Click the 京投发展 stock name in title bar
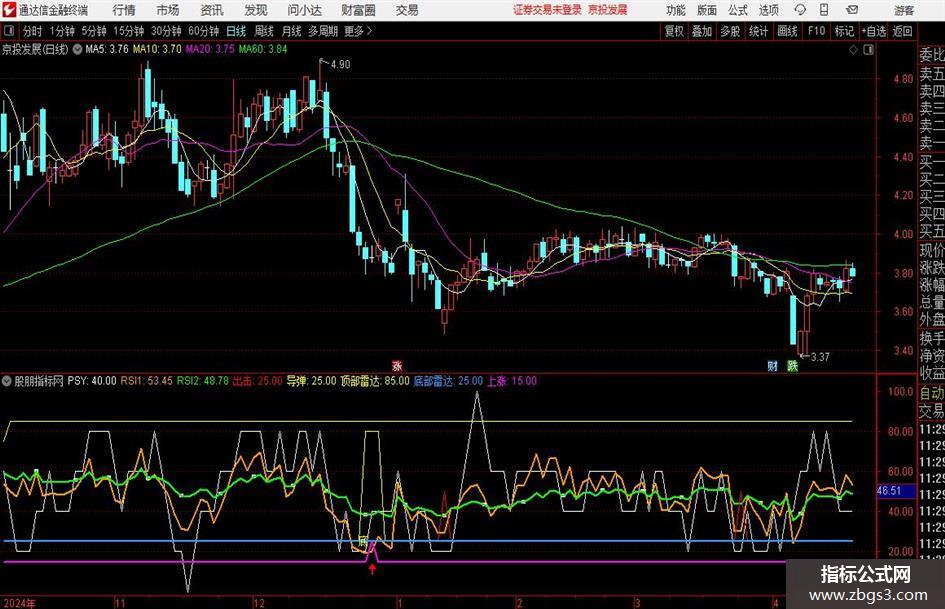This screenshot has height=609, width=945. pyautogui.click(x=608, y=10)
